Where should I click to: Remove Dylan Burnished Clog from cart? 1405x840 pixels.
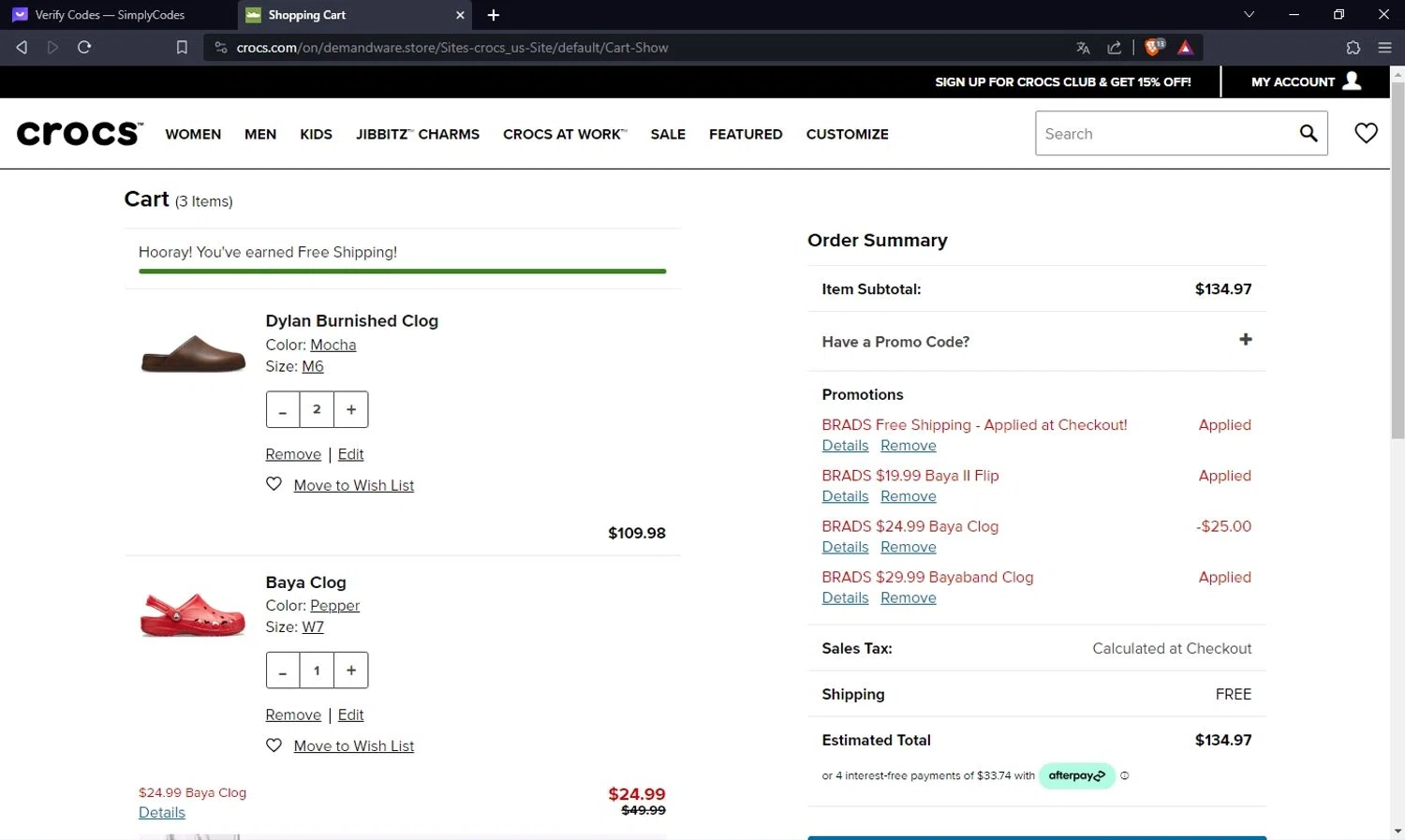[x=293, y=454]
